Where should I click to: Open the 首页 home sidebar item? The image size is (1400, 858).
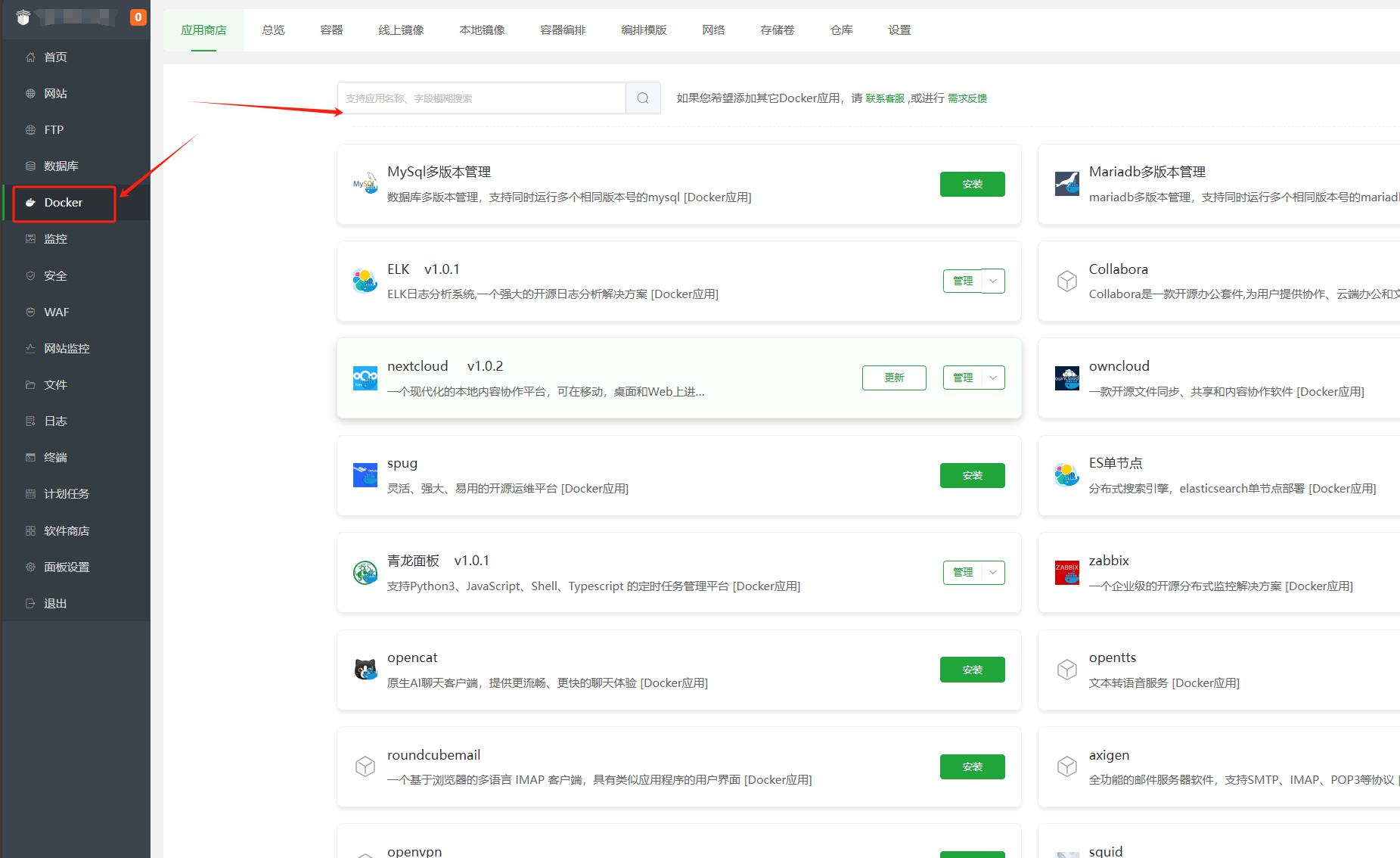coord(76,57)
